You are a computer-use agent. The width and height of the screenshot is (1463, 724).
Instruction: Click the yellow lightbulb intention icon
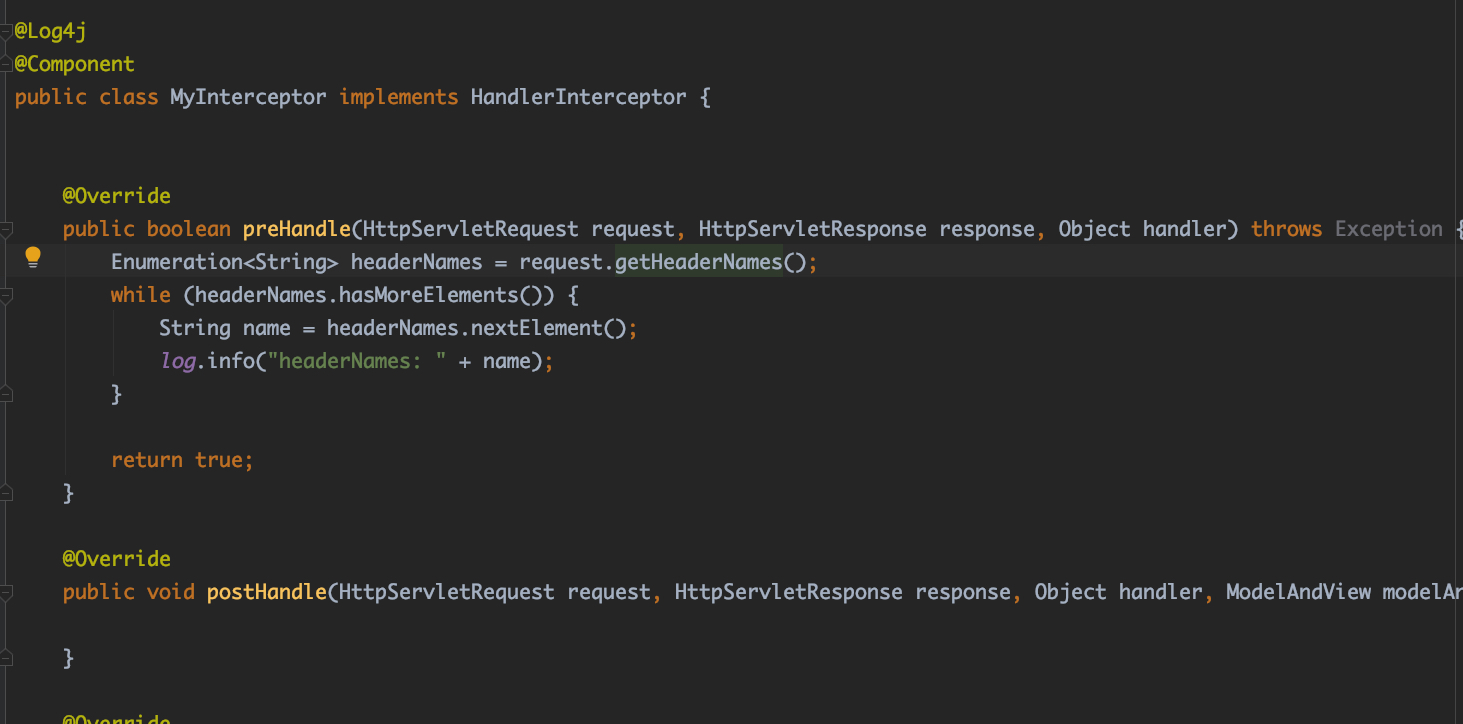tap(33, 257)
